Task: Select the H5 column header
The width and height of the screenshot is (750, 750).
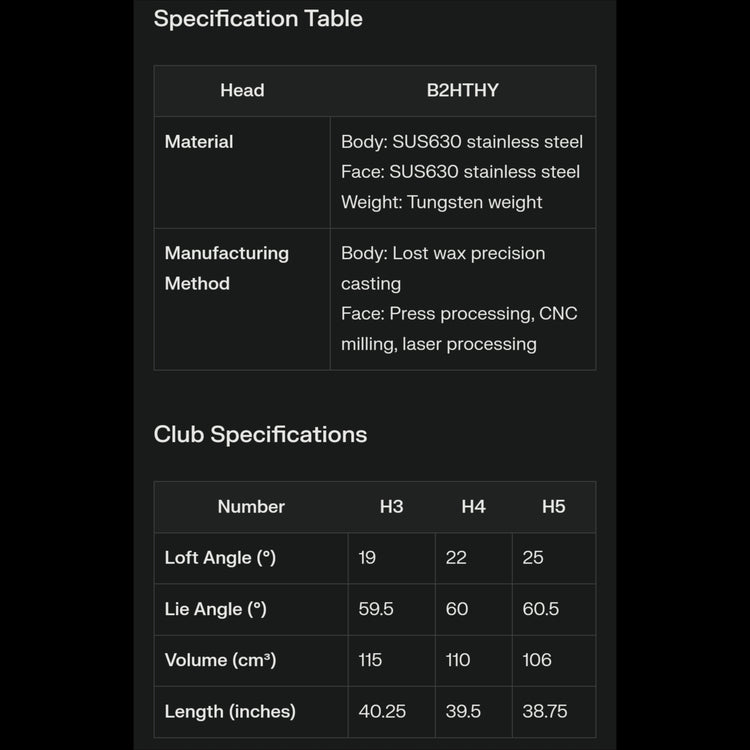Action: [553, 507]
